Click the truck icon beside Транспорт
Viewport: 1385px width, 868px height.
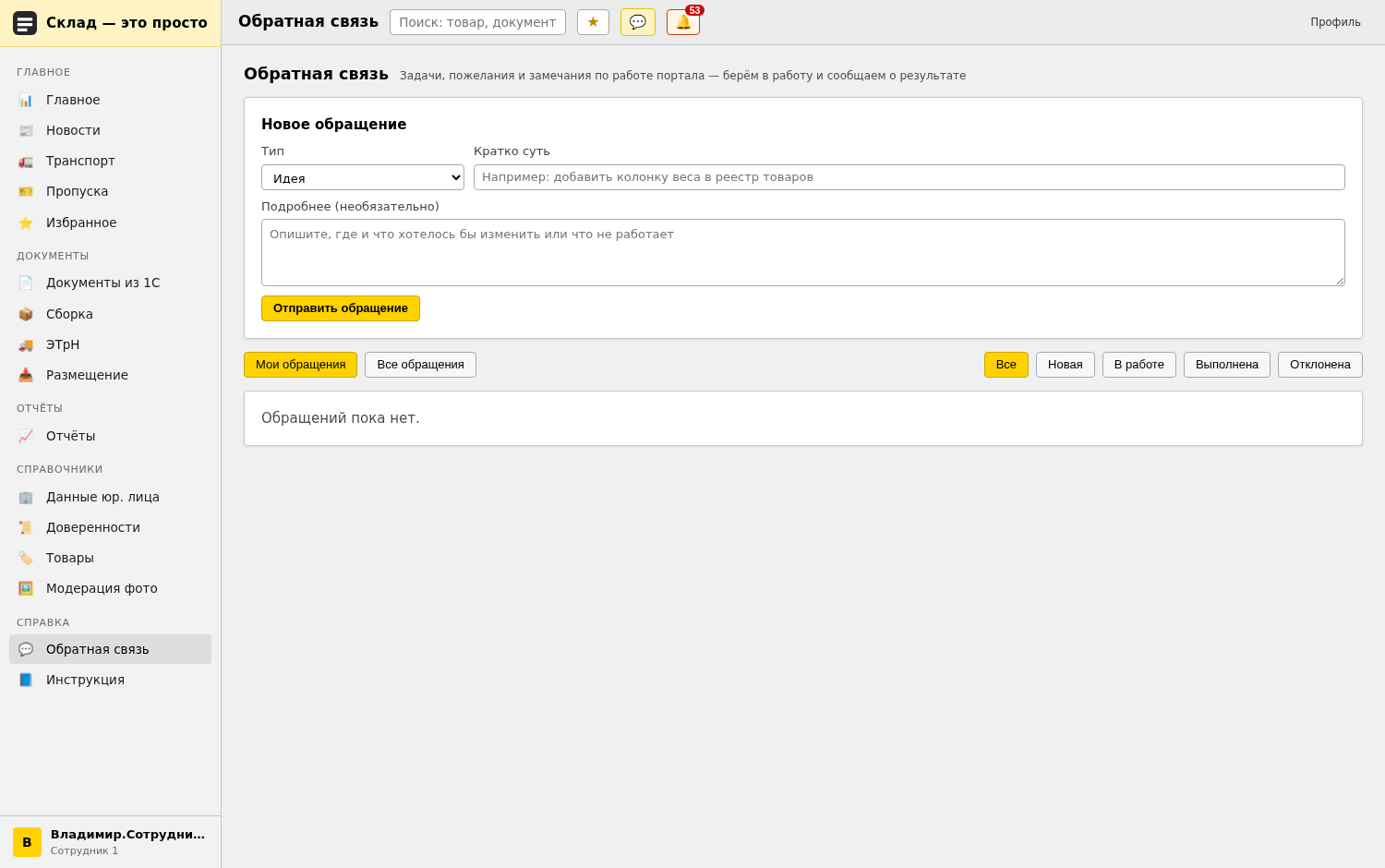click(26, 161)
